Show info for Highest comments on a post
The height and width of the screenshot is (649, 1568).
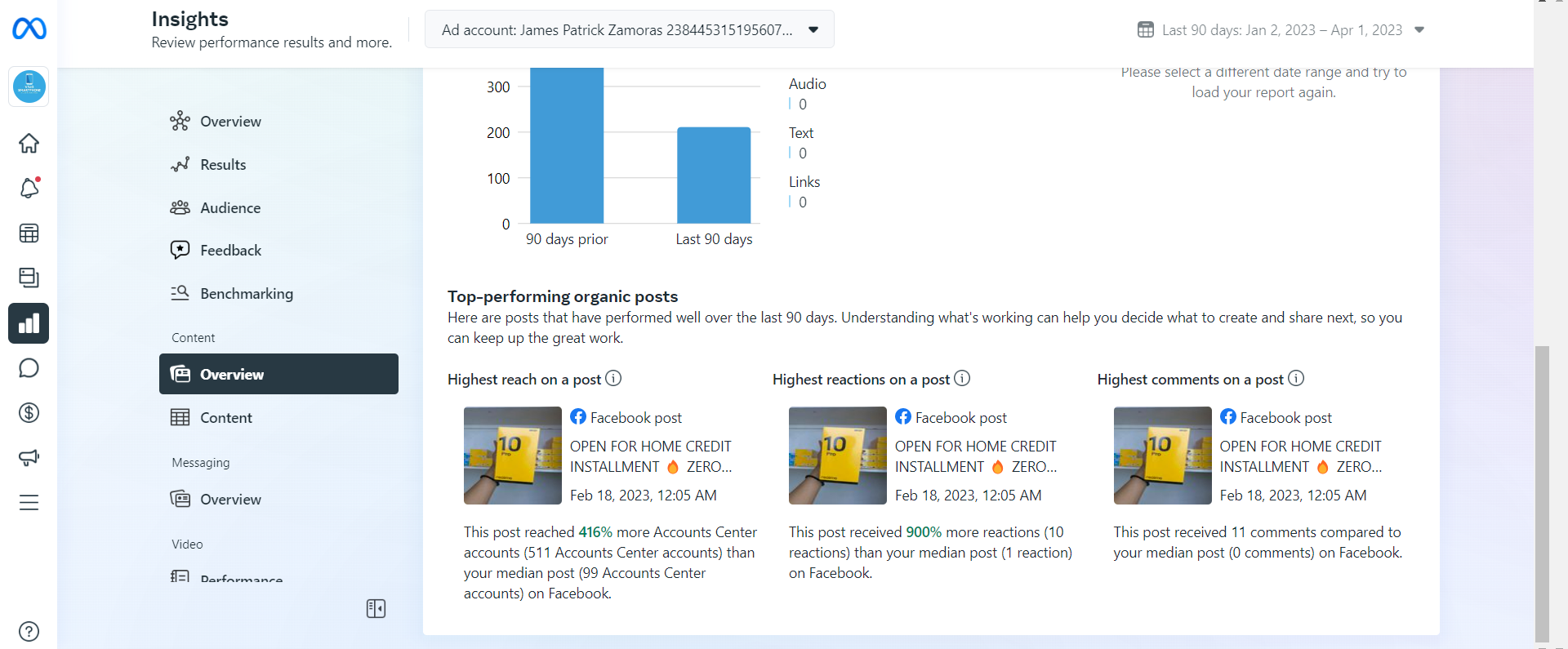tap(1296, 379)
